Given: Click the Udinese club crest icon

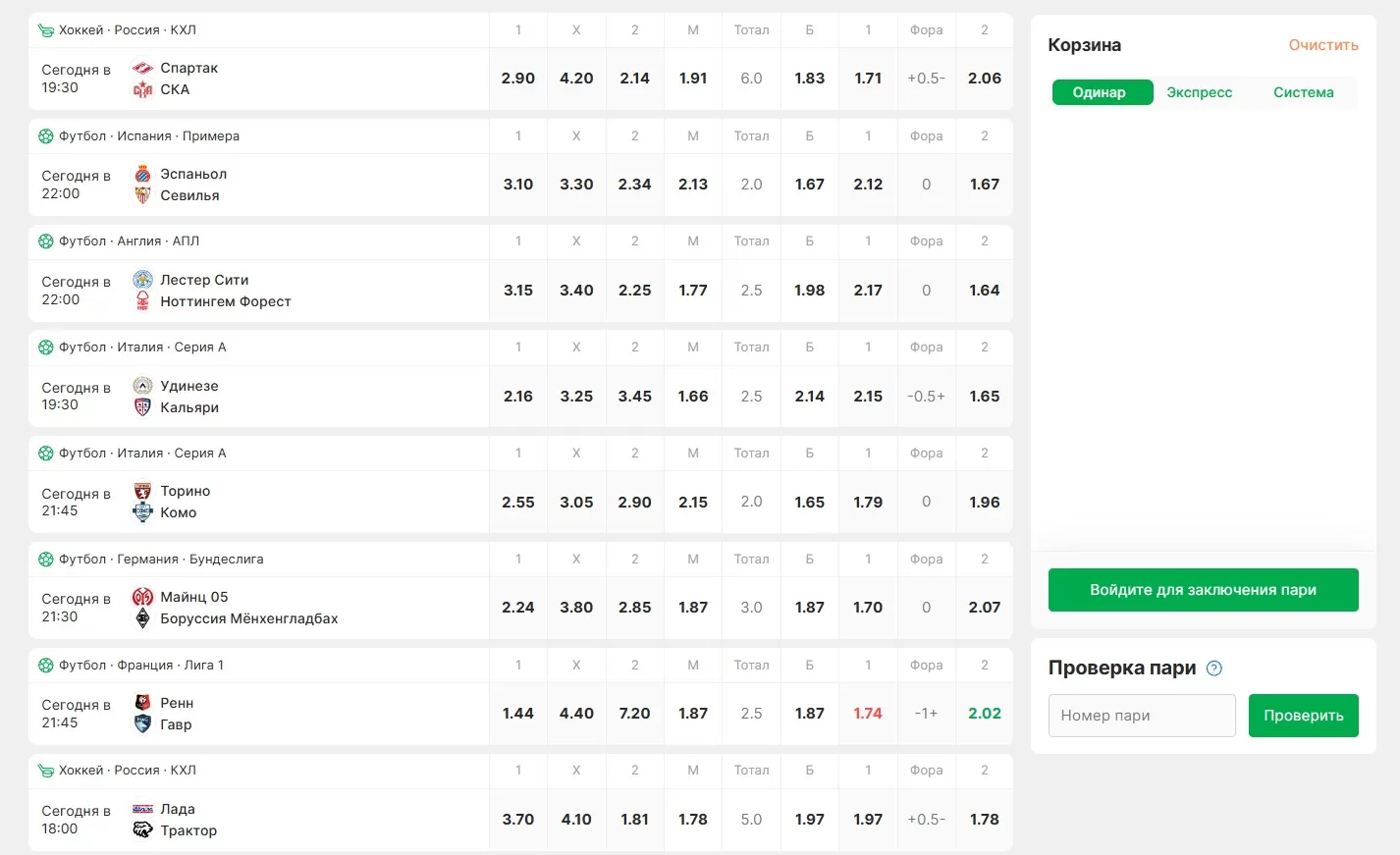Looking at the screenshot, I should (x=142, y=386).
